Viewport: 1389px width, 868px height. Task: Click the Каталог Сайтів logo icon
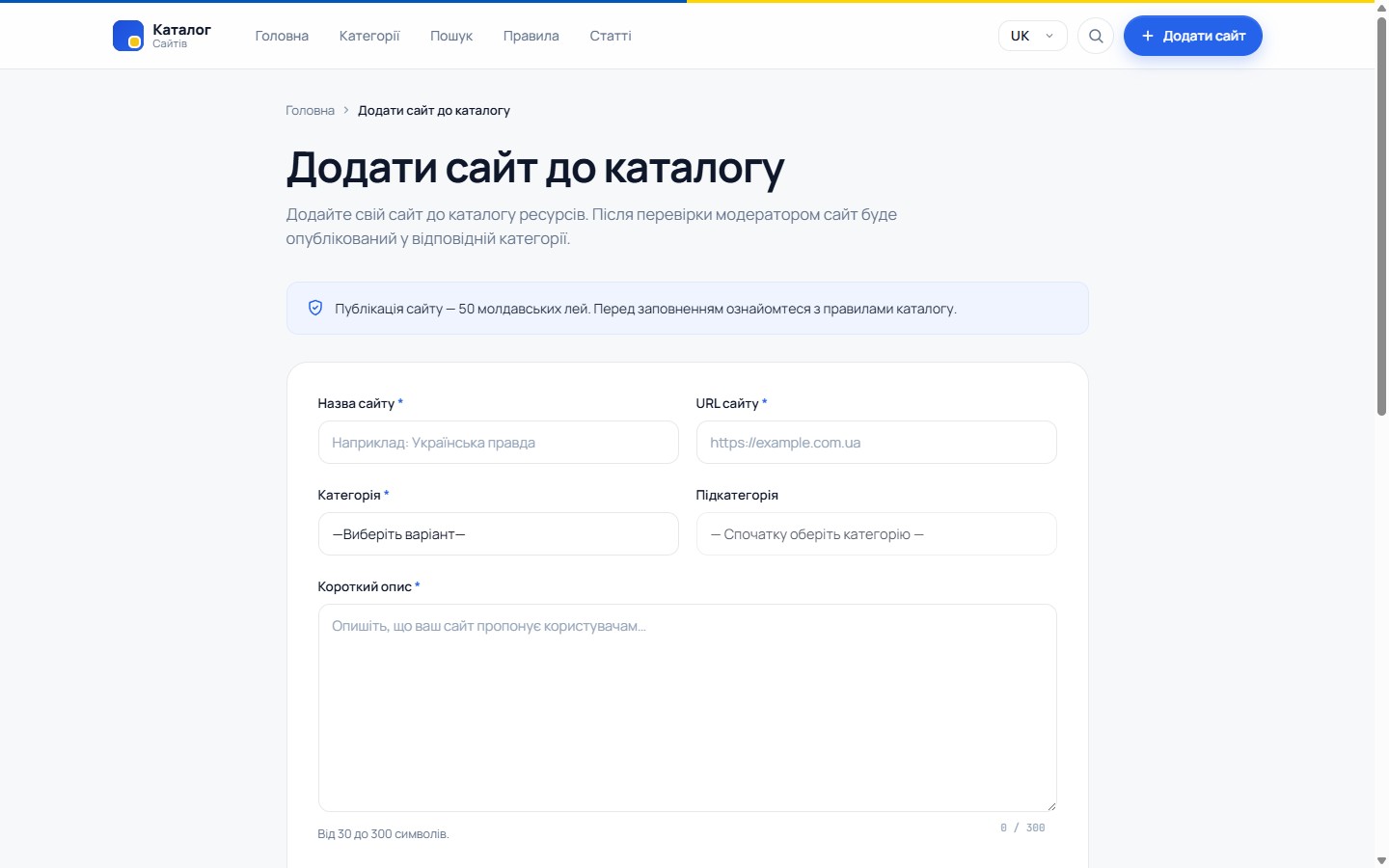[x=127, y=36]
